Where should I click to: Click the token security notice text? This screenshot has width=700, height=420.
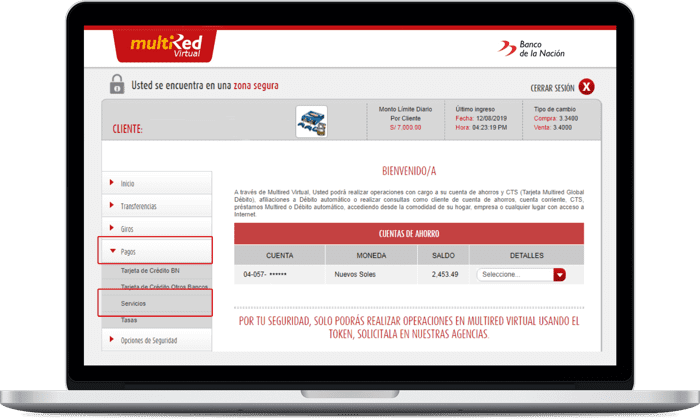pyautogui.click(x=409, y=327)
